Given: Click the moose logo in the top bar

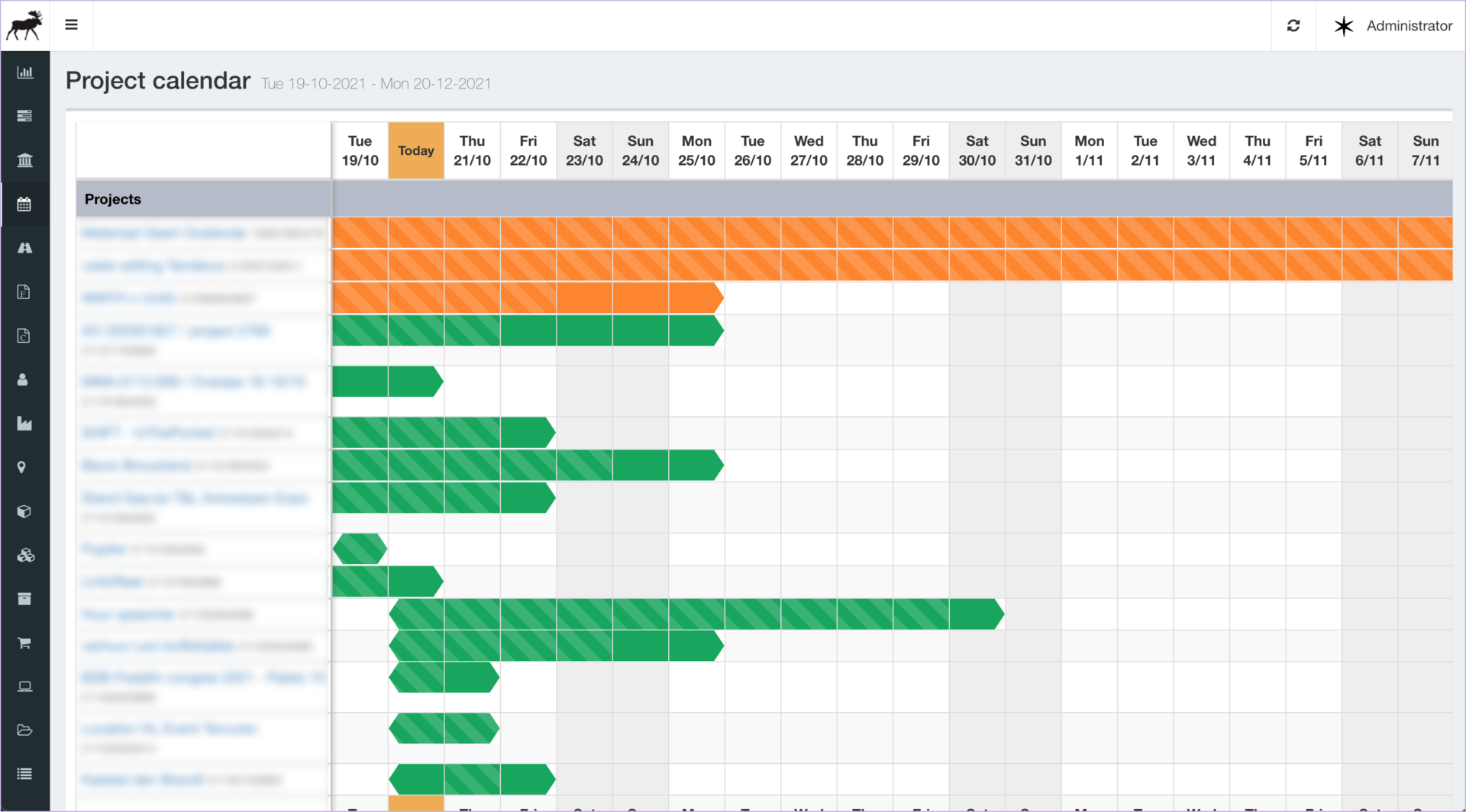Looking at the screenshot, I should point(25,24).
